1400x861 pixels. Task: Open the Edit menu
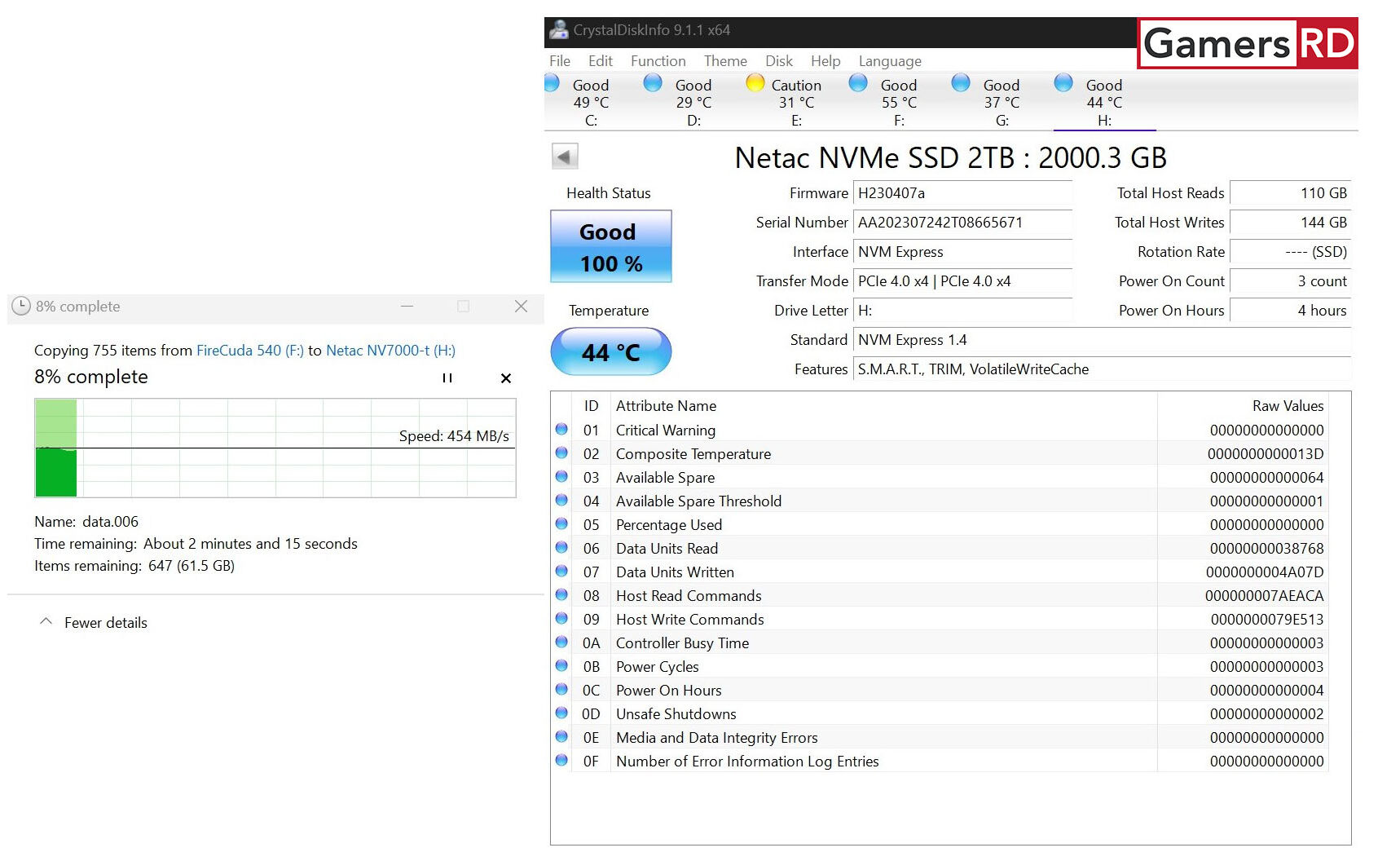click(601, 61)
